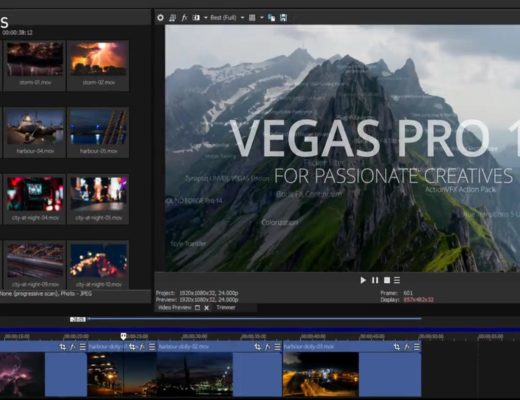Image resolution: width=520 pixels, height=400 pixels.
Task: Expand arrow beside Best (Full) quality
Action: point(242,18)
